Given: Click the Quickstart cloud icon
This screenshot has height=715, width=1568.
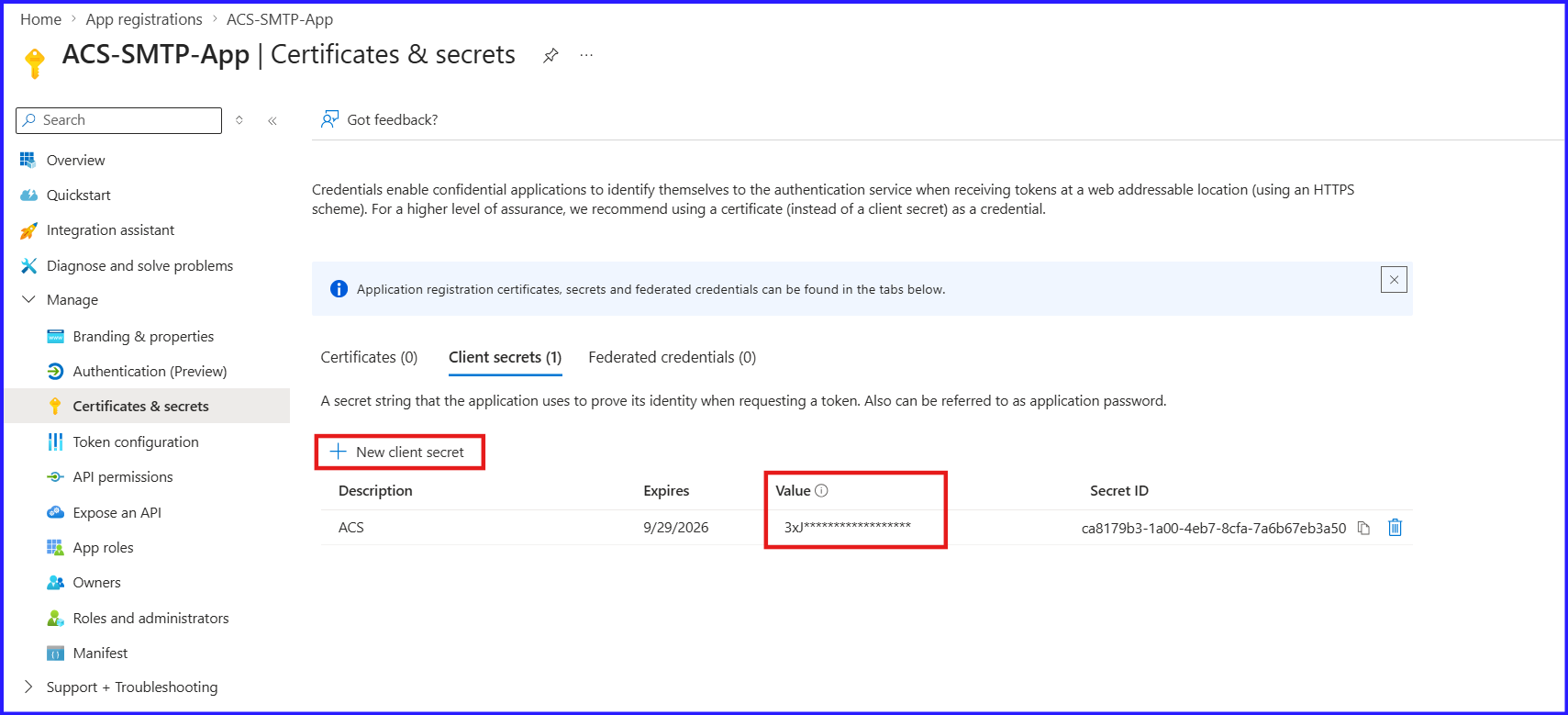Looking at the screenshot, I should pos(28,196).
